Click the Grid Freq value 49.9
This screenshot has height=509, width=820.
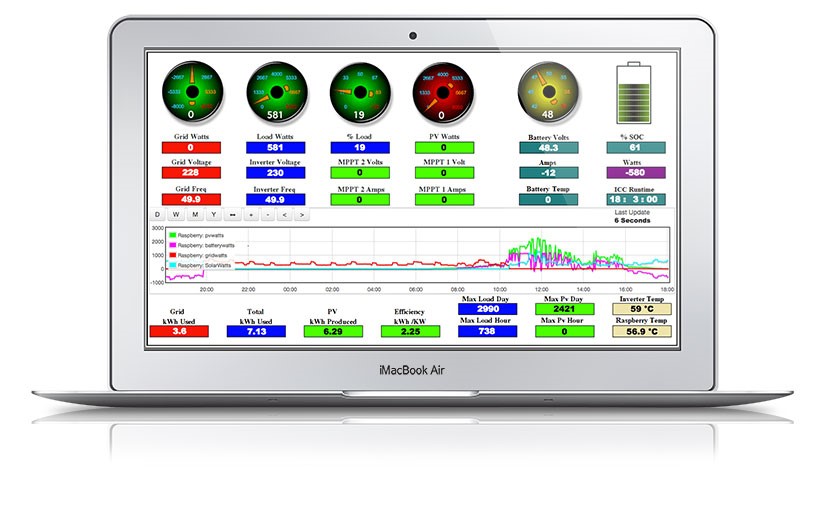tap(191, 199)
